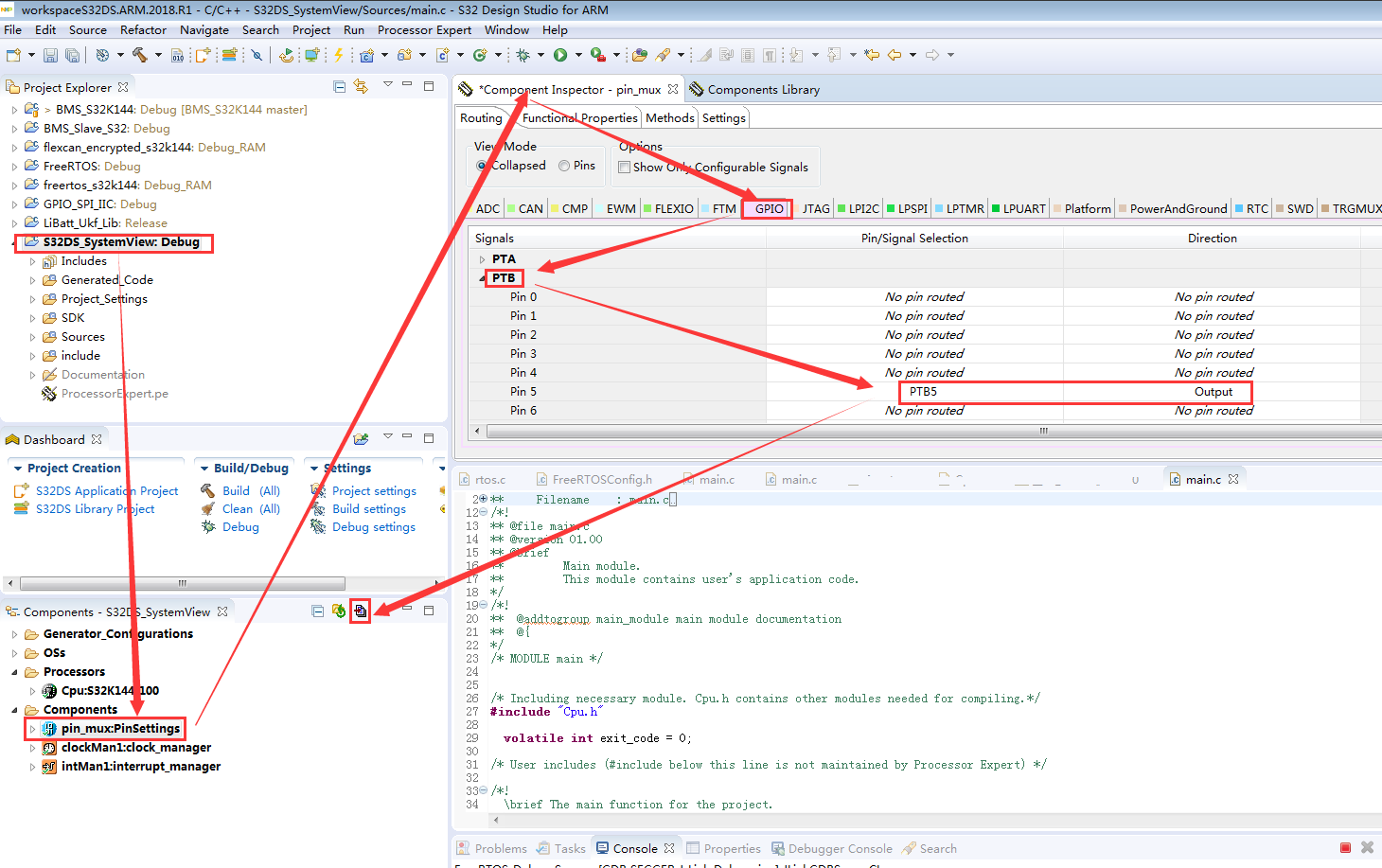The width and height of the screenshot is (1382, 868).
Task: Select clockMan1:clock_manager component
Action: (136, 748)
